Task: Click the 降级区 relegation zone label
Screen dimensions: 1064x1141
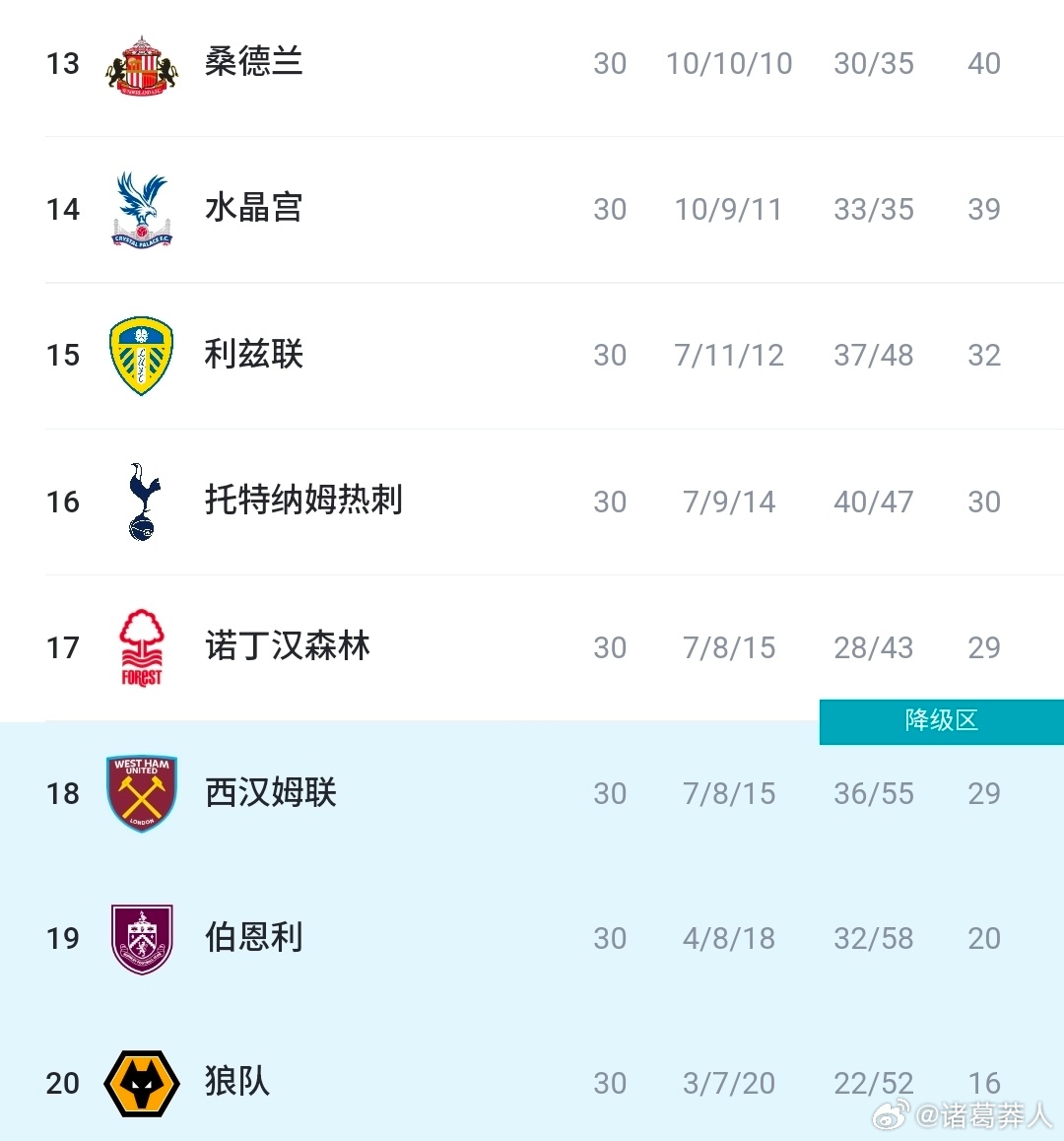Action: pyautogui.click(x=943, y=721)
